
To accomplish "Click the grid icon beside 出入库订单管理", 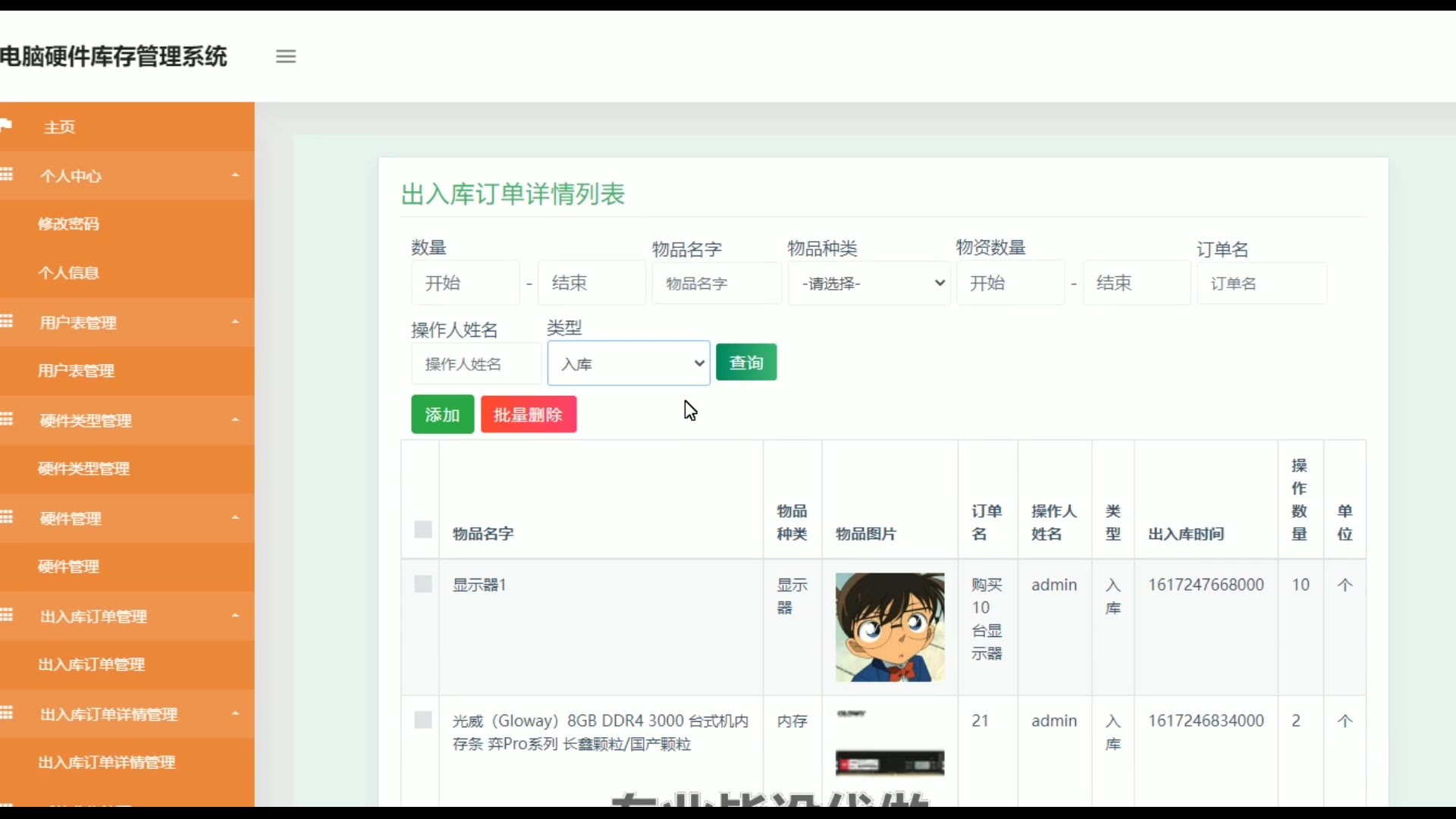I will tap(7, 615).
